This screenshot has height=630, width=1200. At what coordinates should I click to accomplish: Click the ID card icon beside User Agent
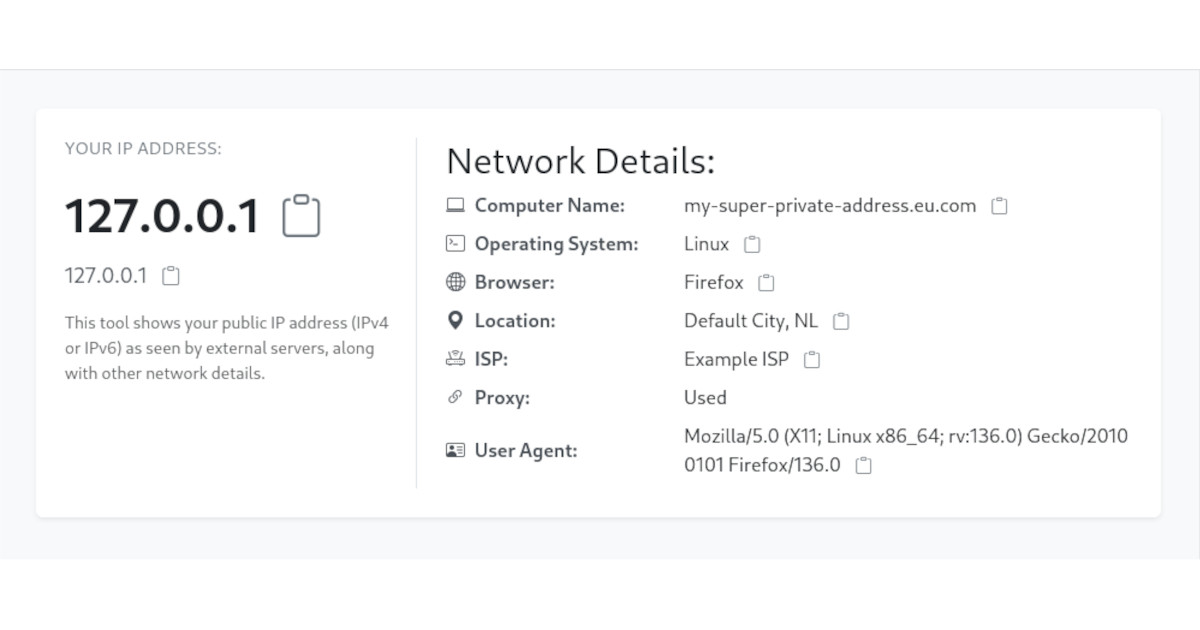(x=455, y=450)
